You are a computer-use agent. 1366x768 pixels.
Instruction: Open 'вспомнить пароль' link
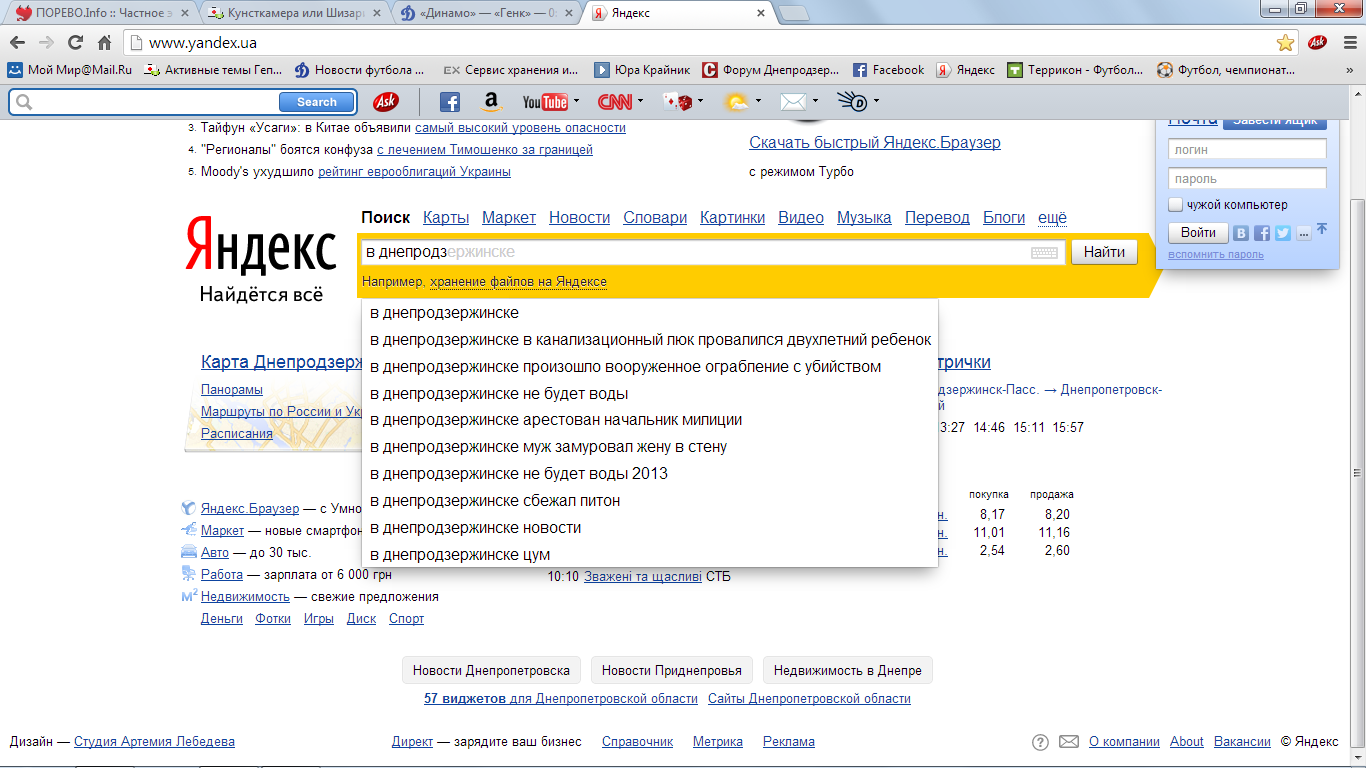point(1216,255)
